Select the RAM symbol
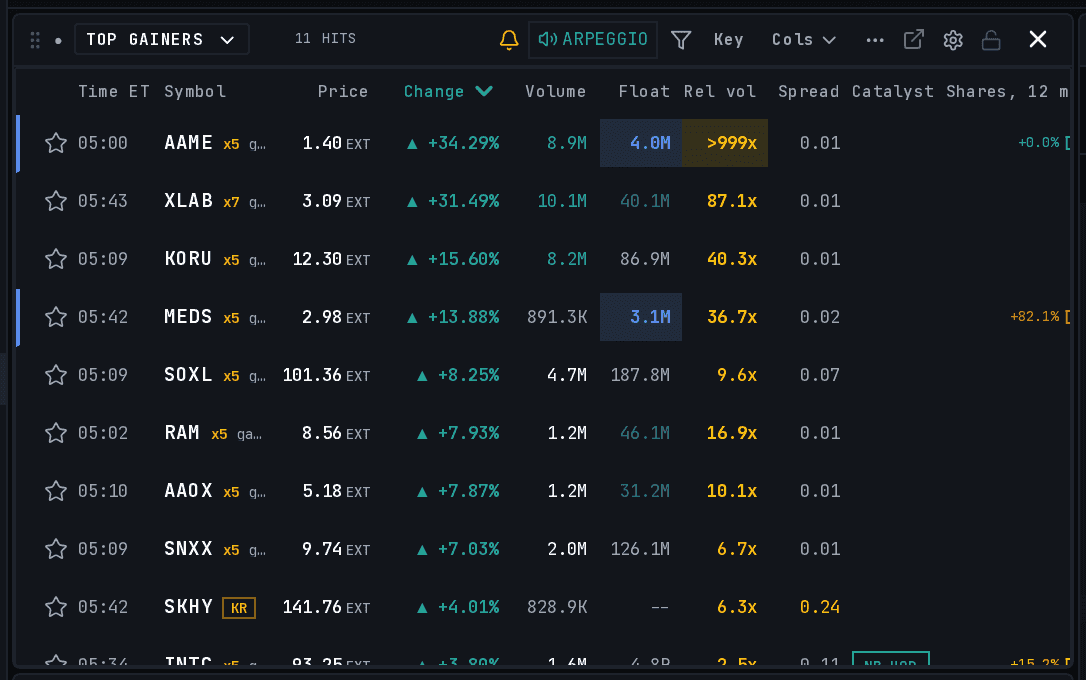The width and height of the screenshot is (1086, 680). [x=182, y=433]
